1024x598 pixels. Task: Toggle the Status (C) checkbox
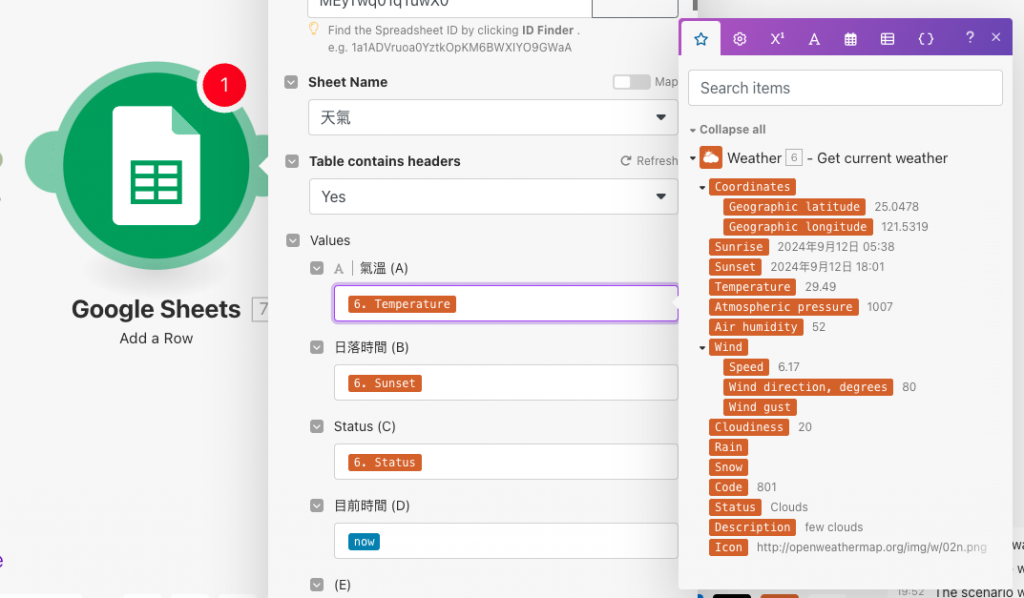317,426
